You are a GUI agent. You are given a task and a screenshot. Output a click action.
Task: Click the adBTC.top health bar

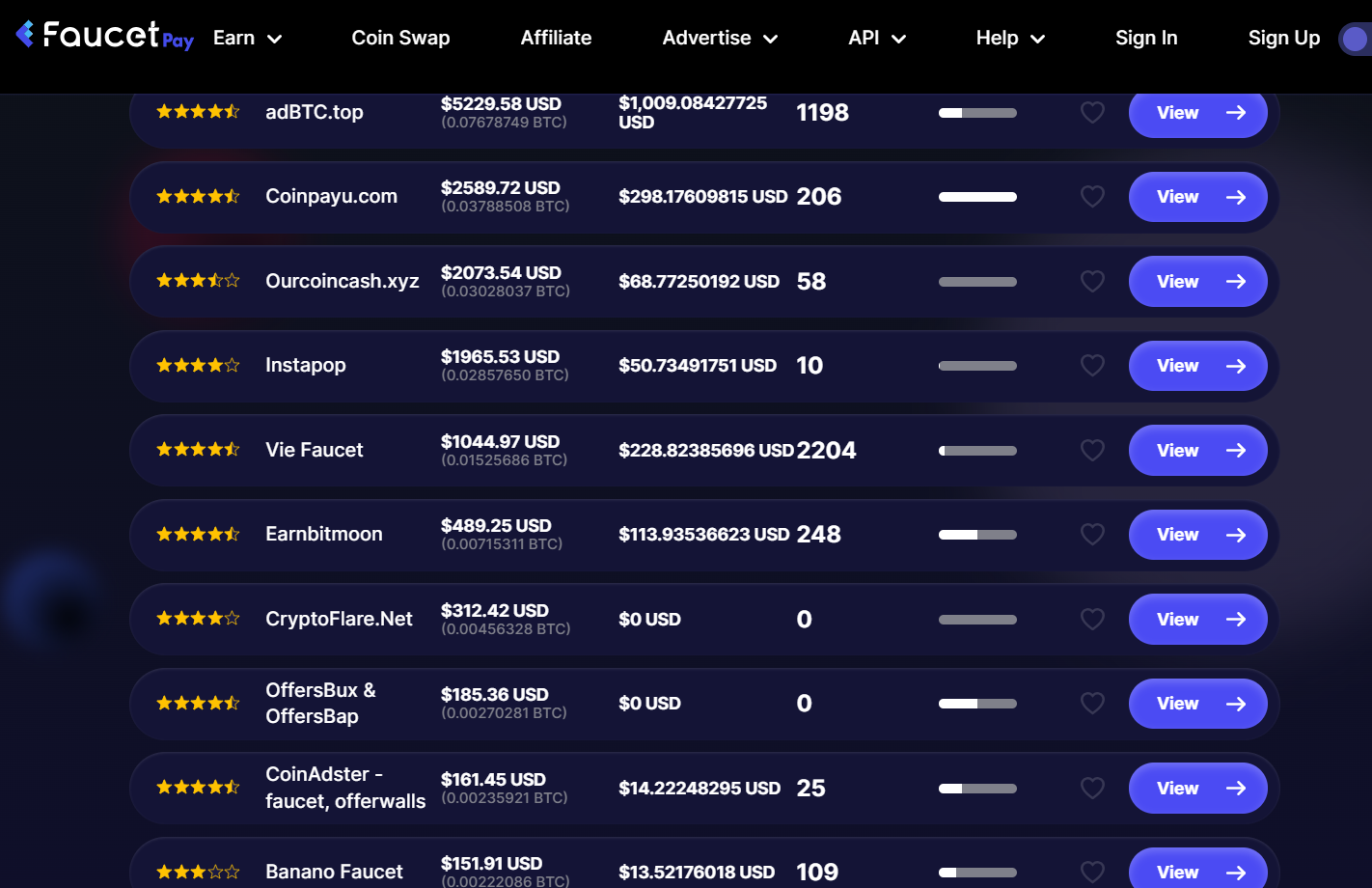pos(977,113)
